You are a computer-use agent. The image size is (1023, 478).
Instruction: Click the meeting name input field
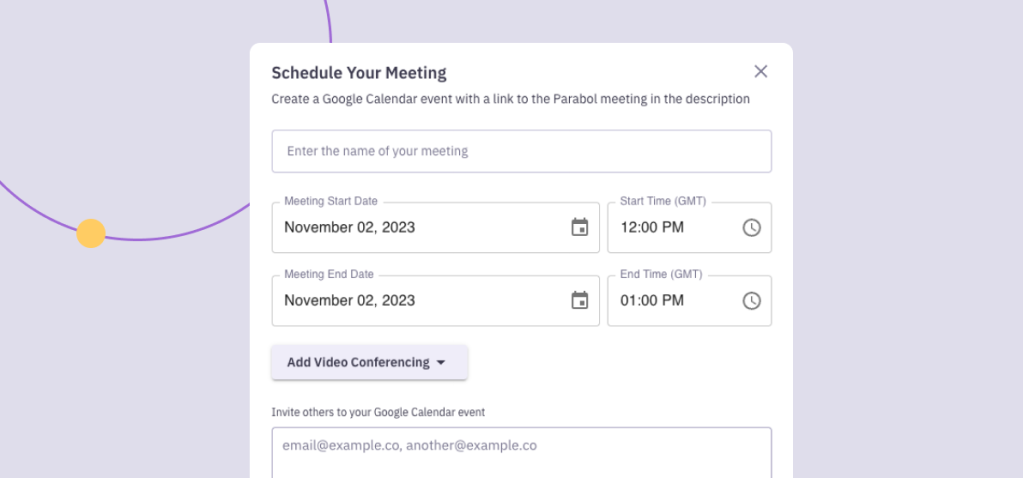(x=522, y=151)
